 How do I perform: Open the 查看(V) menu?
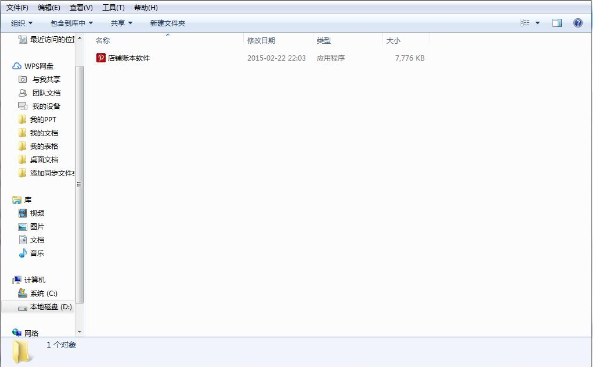click(x=81, y=8)
